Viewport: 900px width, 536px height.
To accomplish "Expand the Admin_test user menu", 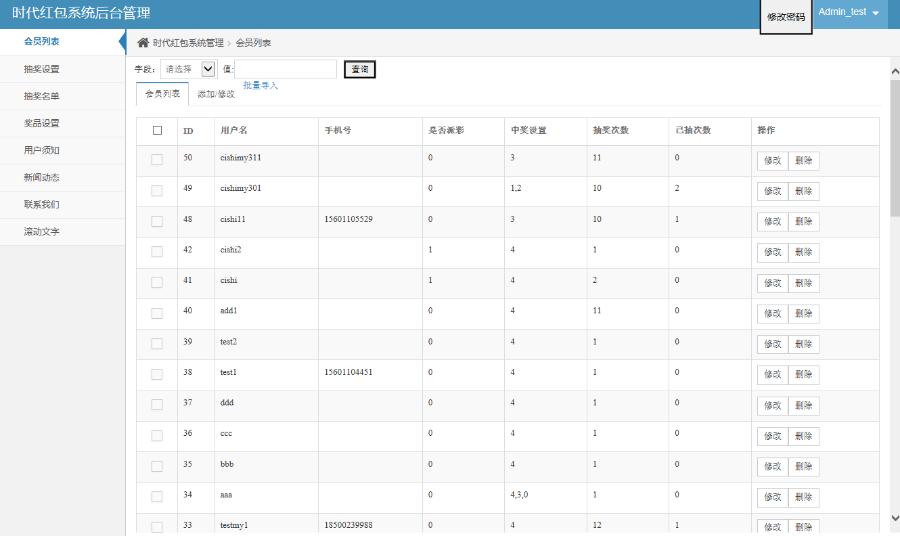I will click(849, 12).
